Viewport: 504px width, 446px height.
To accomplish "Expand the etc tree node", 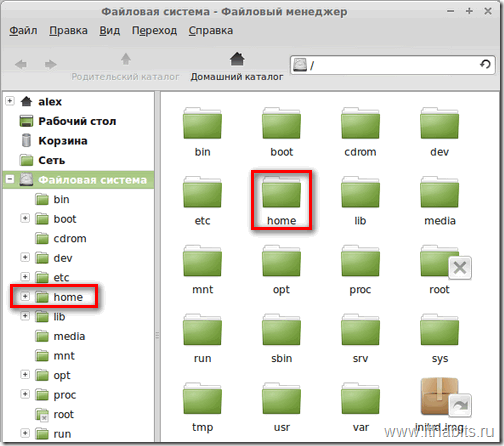I will point(25,277).
